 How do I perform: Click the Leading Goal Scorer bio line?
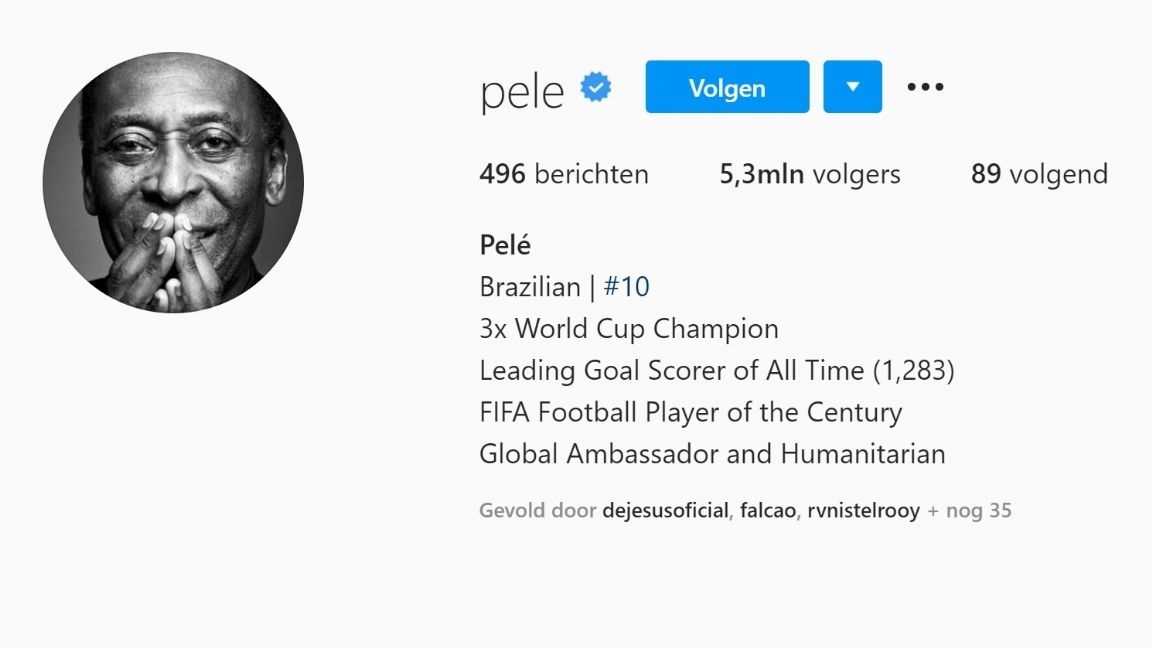[x=716, y=370]
